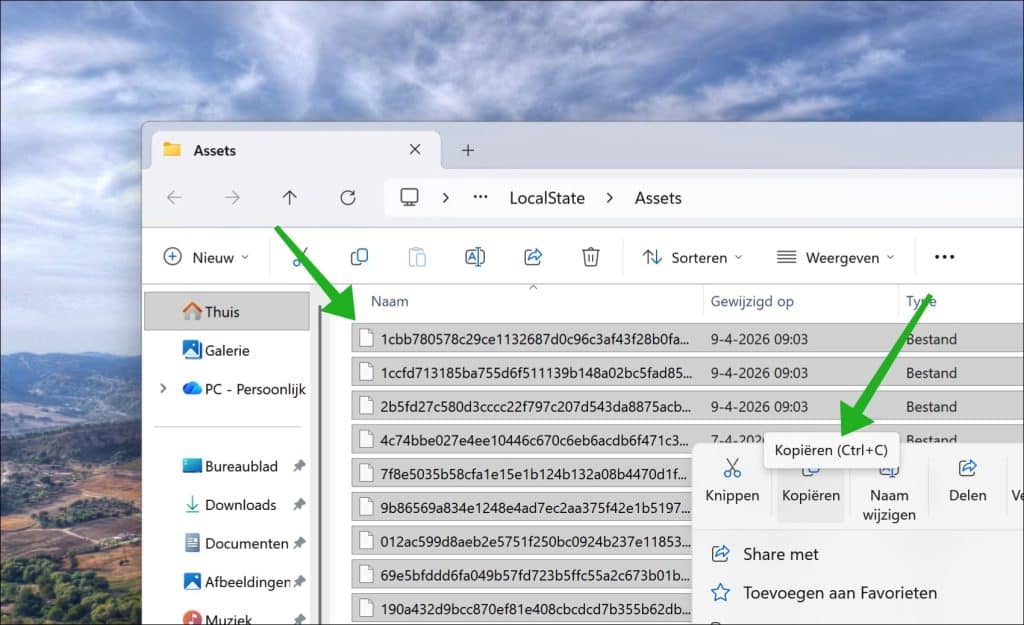Choose Toevoegen aan Favorieten menu entry
Viewport: 1024px width, 625px height.
839,593
